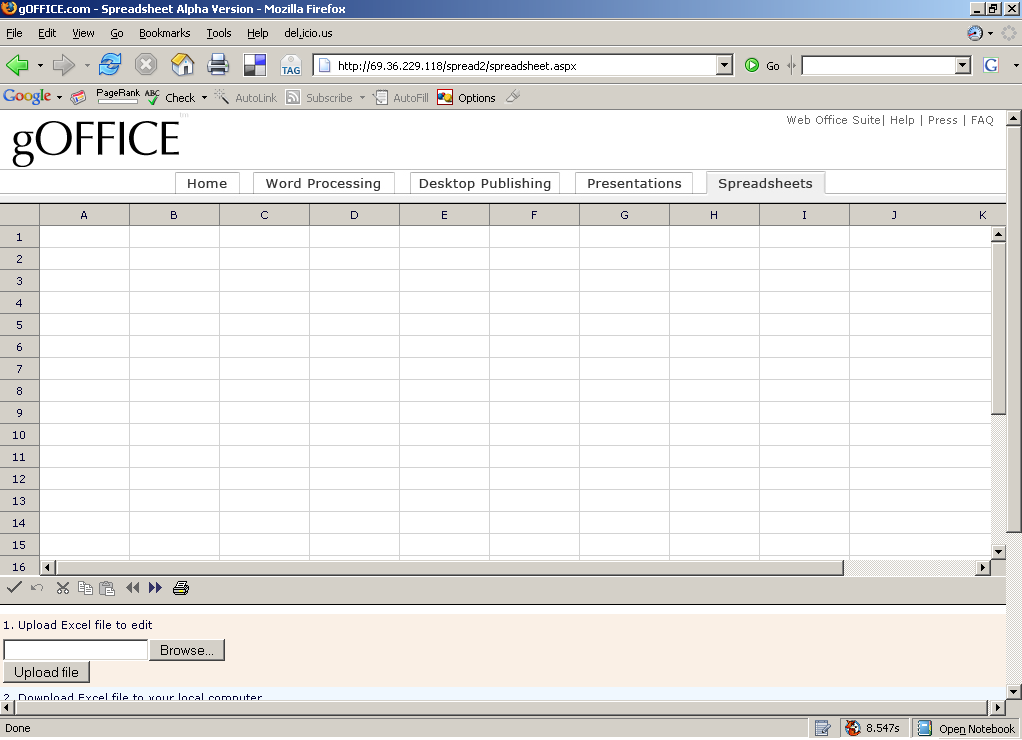Click the browser search input box
The height and width of the screenshot is (740, 1022).
point(879,65)
